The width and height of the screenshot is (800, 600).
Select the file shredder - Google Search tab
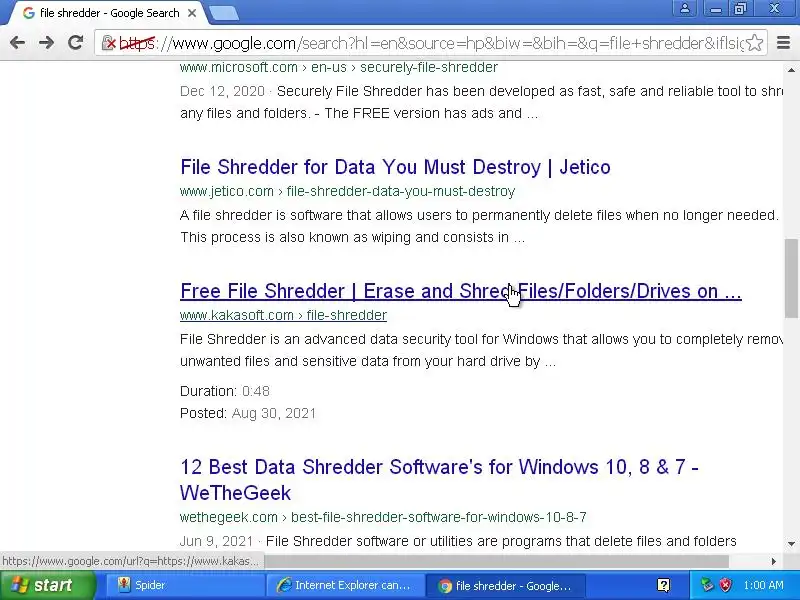(x=109, y=13)
